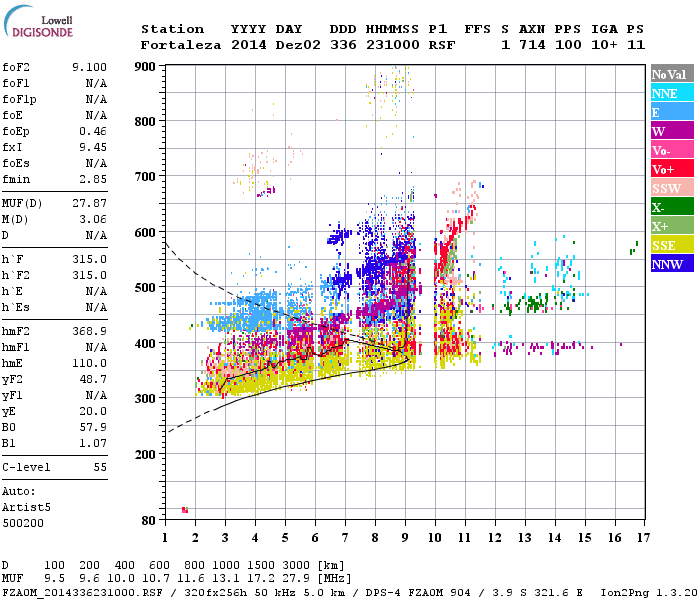Image resolution: width=700 pixels, height=600 pixels.
Task: Select the MUF 13.1 value in table
Action: click(x=226, y=579)
